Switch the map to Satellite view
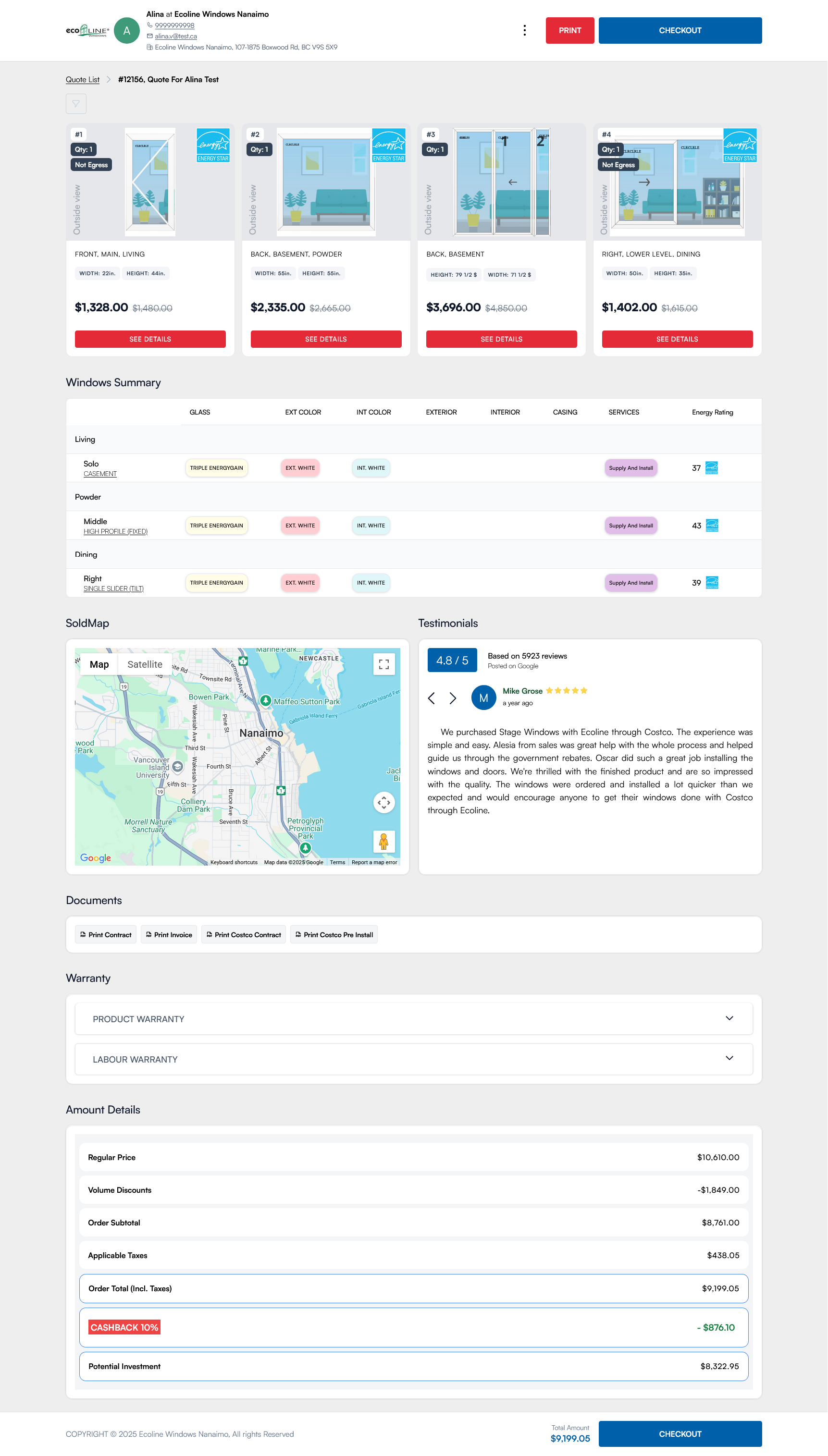The width and height of the screenshot is (828, 1456). [145, 664]
